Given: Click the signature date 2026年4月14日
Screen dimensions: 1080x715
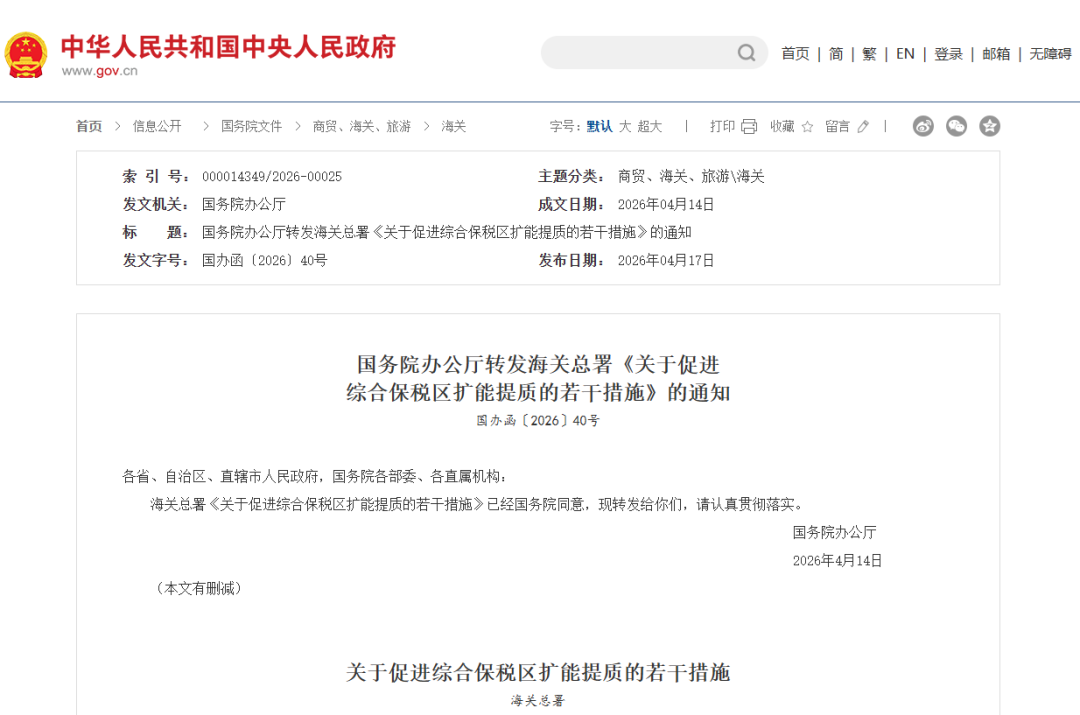Looking at the screenshot, I should click(837, 561).
